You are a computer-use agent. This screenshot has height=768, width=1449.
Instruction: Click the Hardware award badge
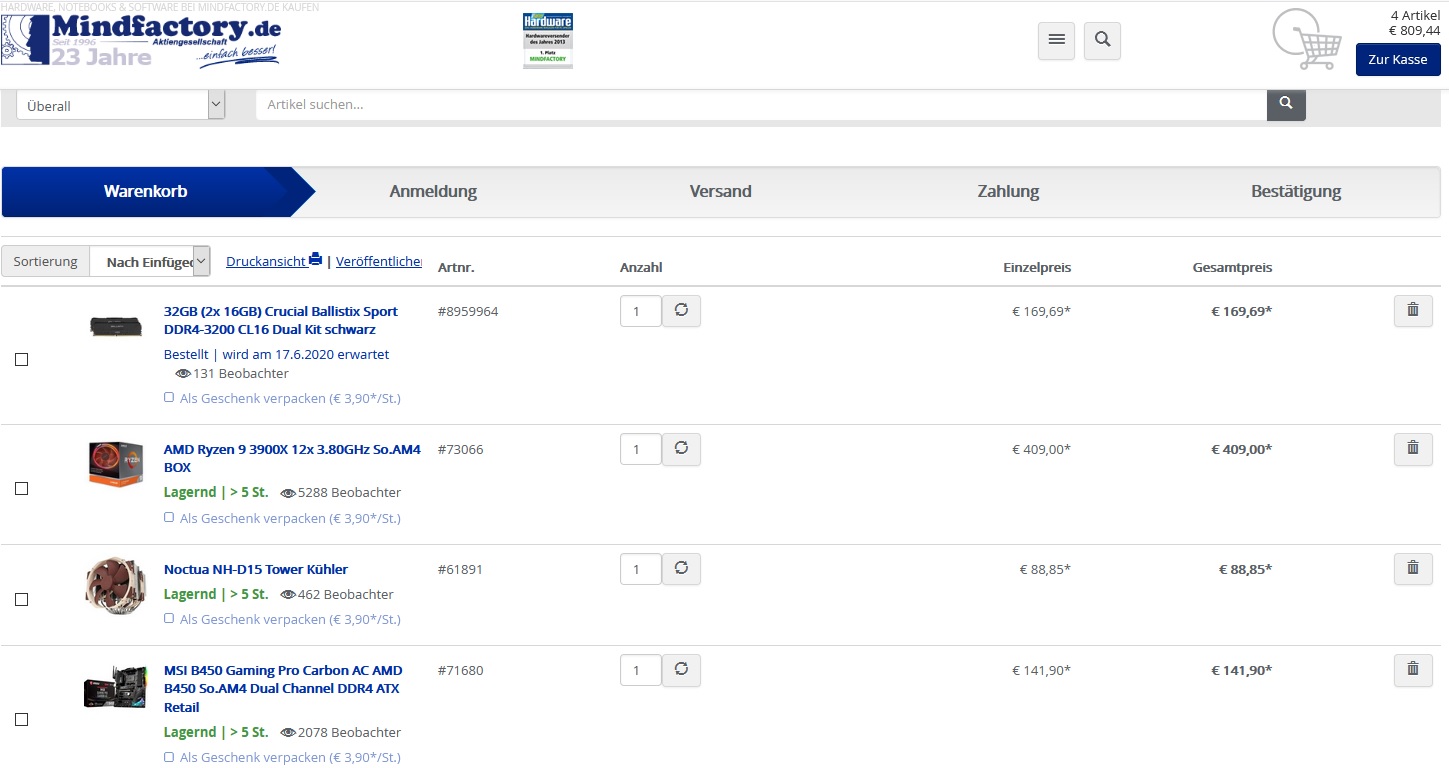548,40
